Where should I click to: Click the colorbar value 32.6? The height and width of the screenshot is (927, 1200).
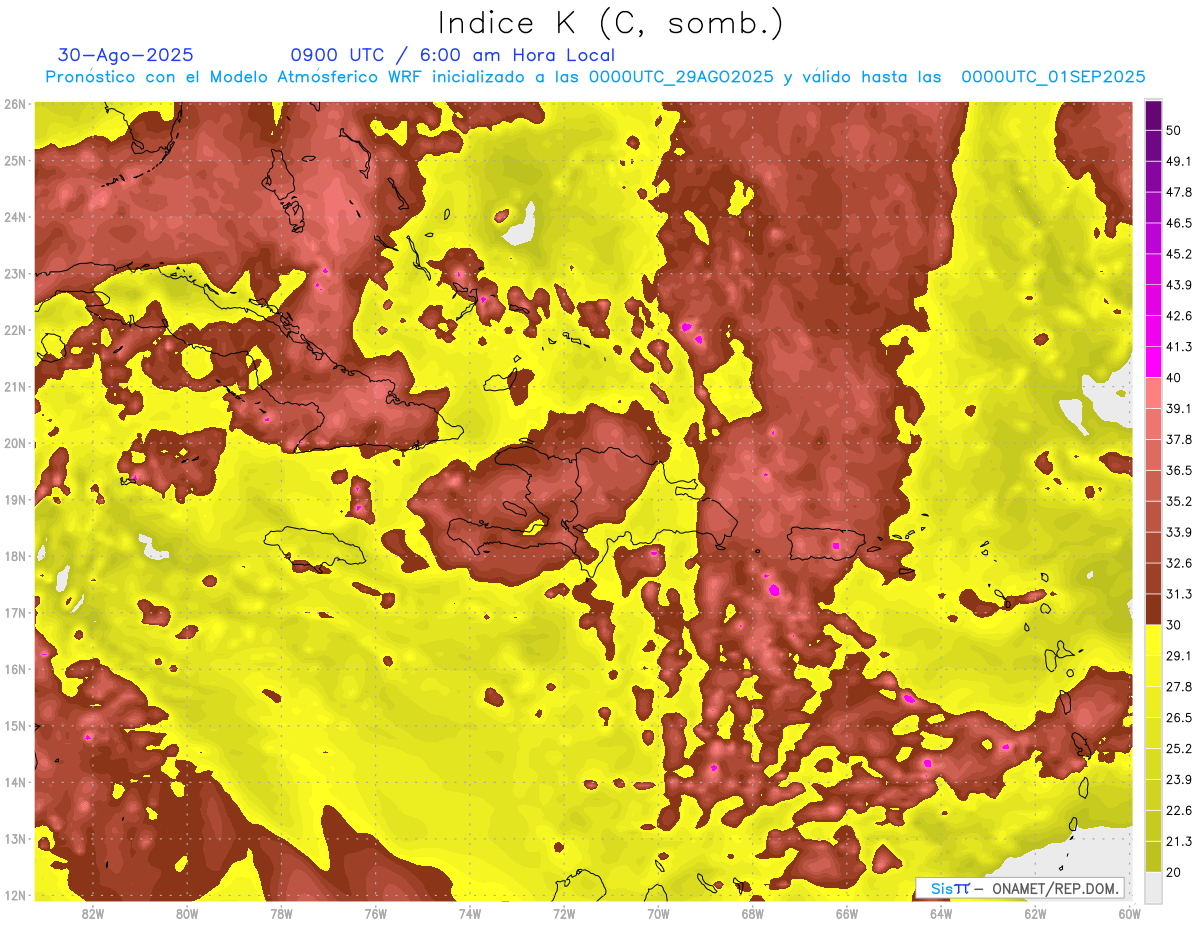(x=1178, y=563)
